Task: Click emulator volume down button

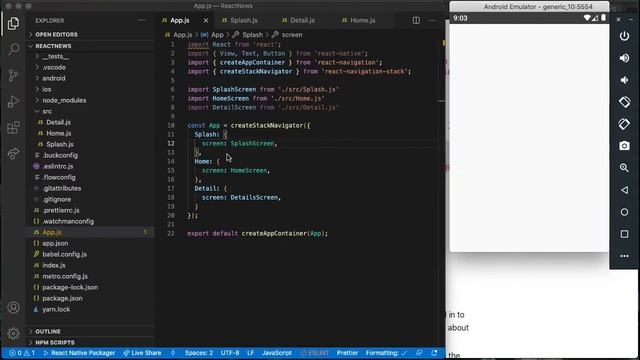Action: [624, 80]
